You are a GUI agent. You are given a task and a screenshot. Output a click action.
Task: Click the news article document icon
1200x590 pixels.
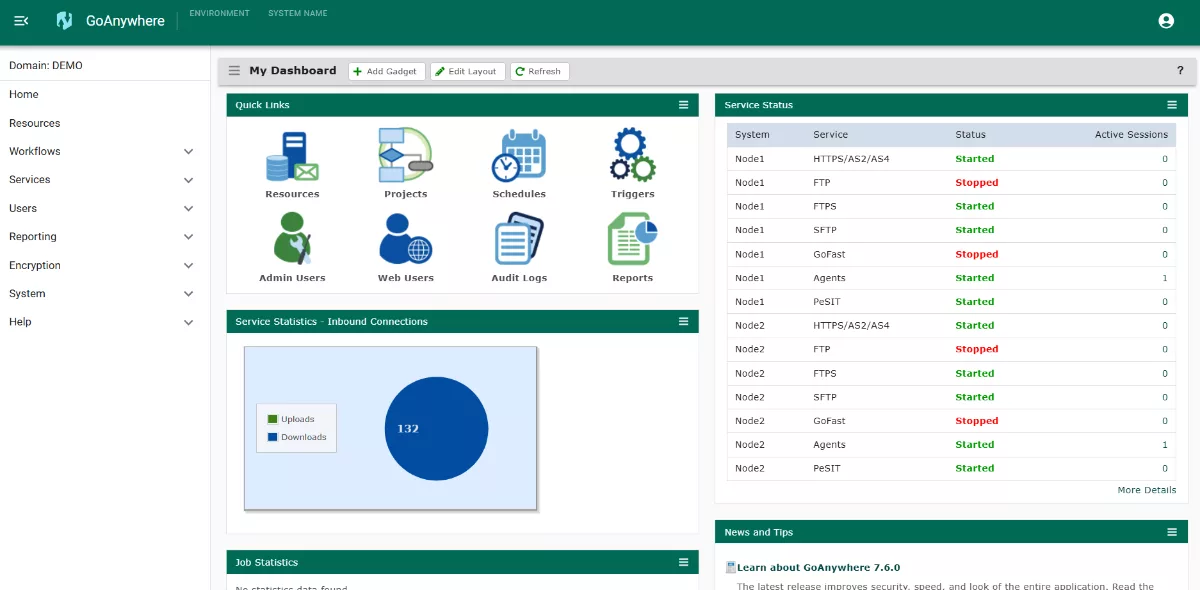[731, 567]
